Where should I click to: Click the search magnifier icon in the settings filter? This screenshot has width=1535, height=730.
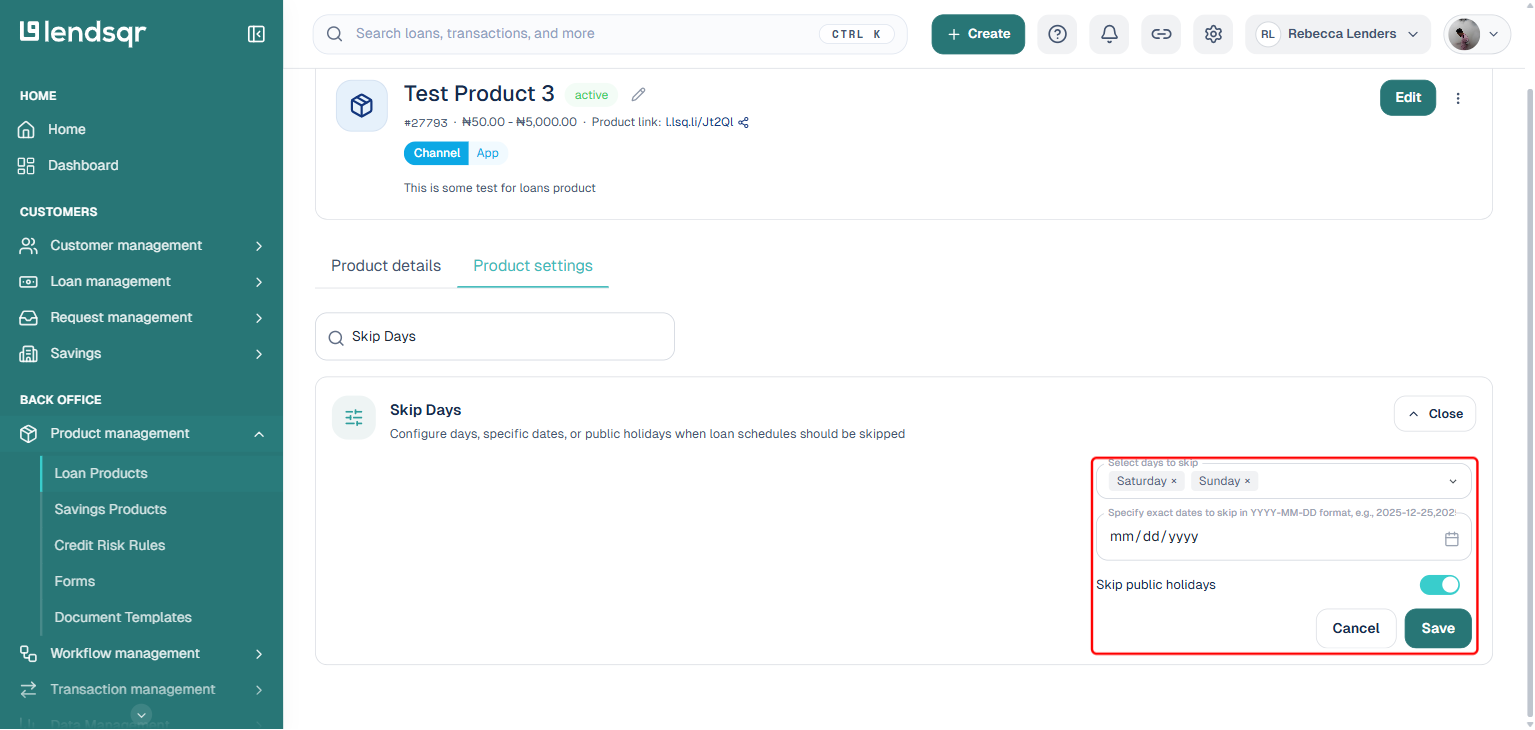(x=336, y=337)
